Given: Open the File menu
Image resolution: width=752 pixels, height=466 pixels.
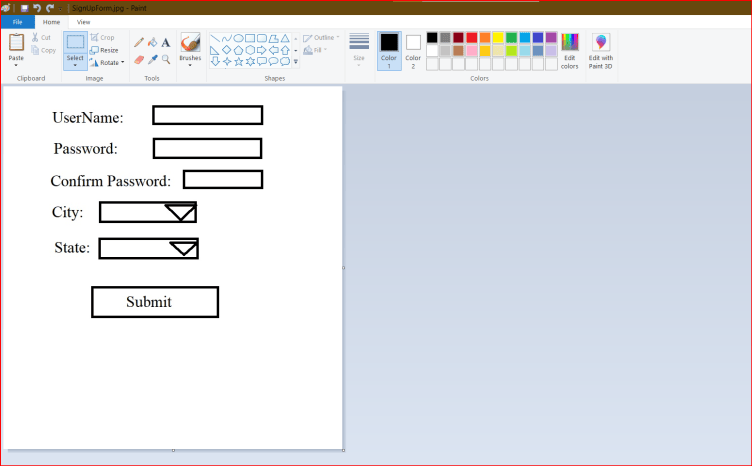Looking at the screenshot, I should (x=17, y=22).
